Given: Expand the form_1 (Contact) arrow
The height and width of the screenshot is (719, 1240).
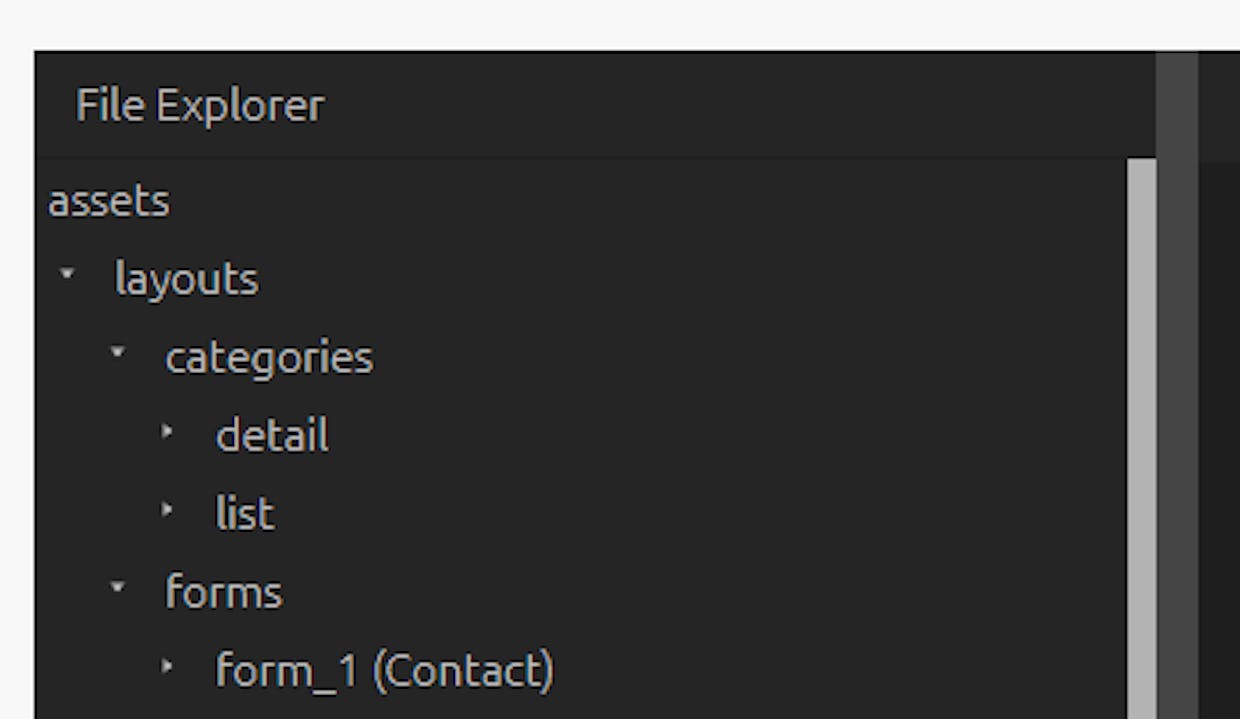Looking at the screenshot, I should click(167, 665).
